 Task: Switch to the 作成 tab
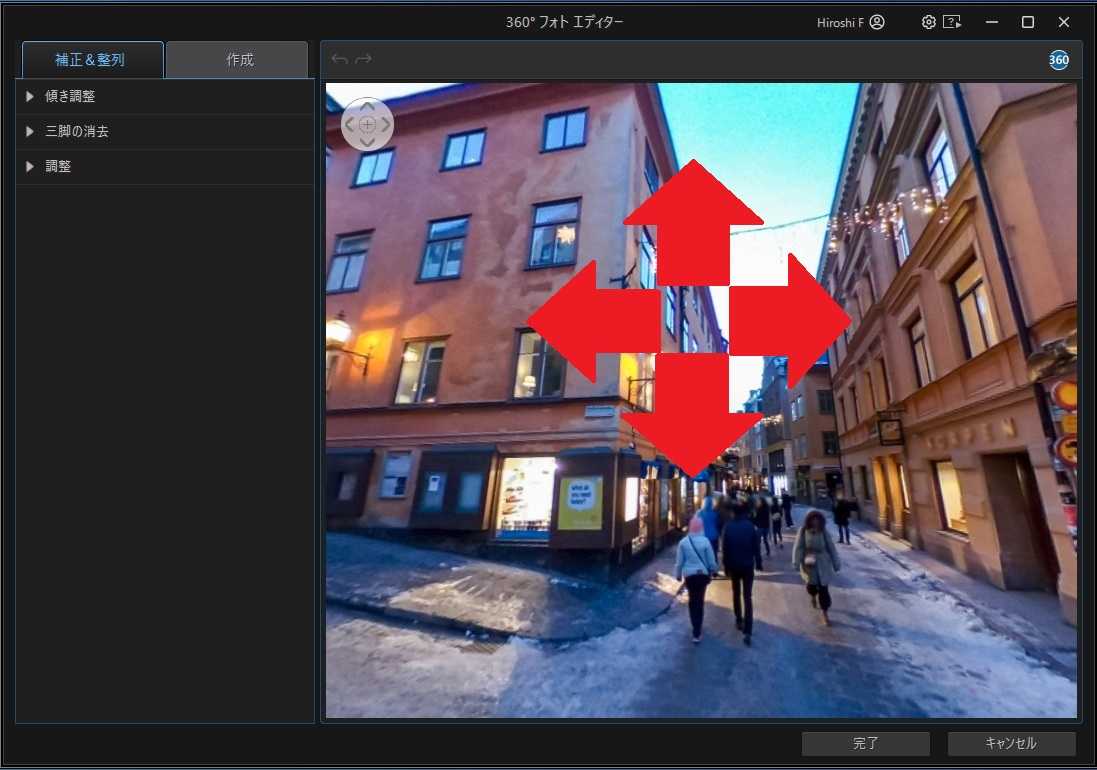pyautogui.click(x=236, y=59)
